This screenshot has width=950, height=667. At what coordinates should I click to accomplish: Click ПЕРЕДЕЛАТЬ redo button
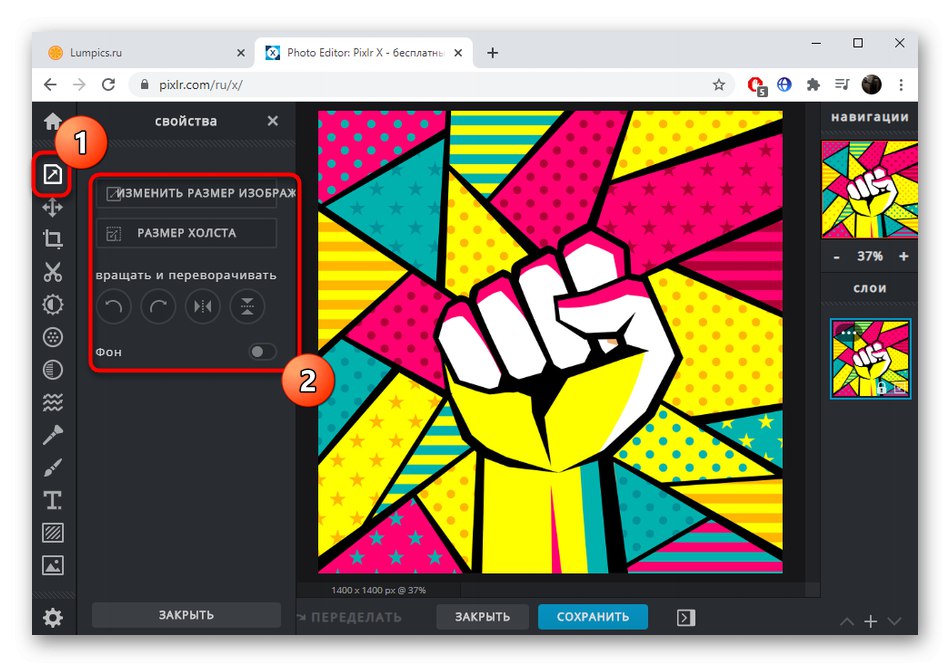click(x=350, y=617)
